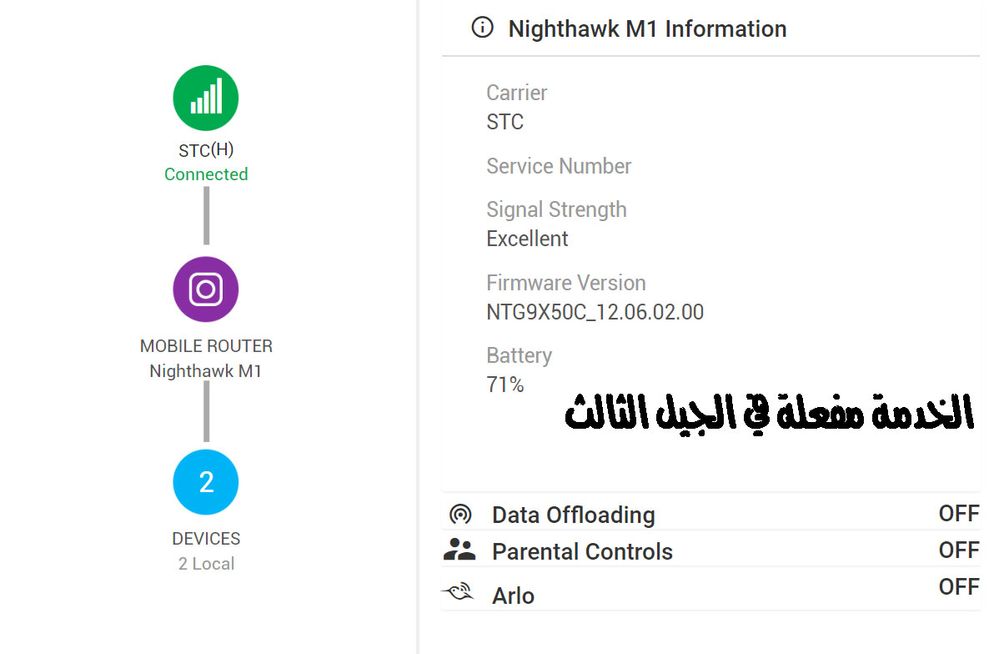999x654 pixels.
Task: Click the purple mobile router icon
Action: pyautogui.click(x=206, y=290)
